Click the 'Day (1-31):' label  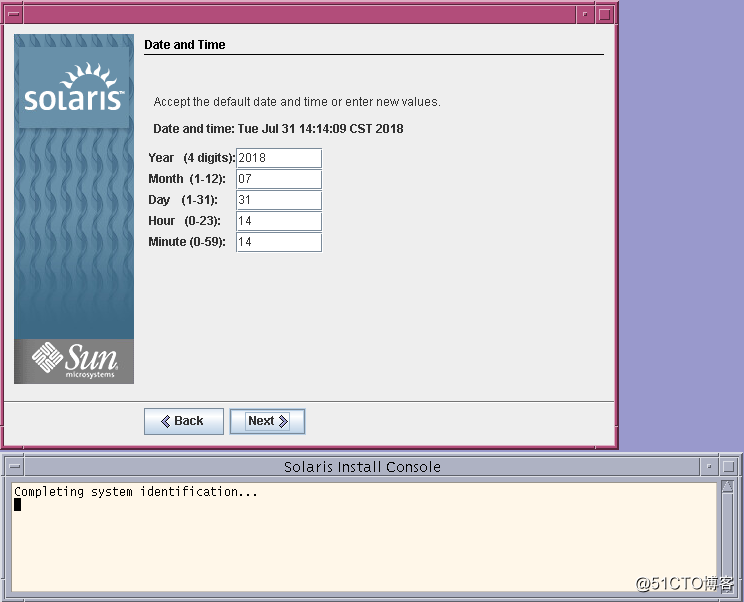pos(183,200)
